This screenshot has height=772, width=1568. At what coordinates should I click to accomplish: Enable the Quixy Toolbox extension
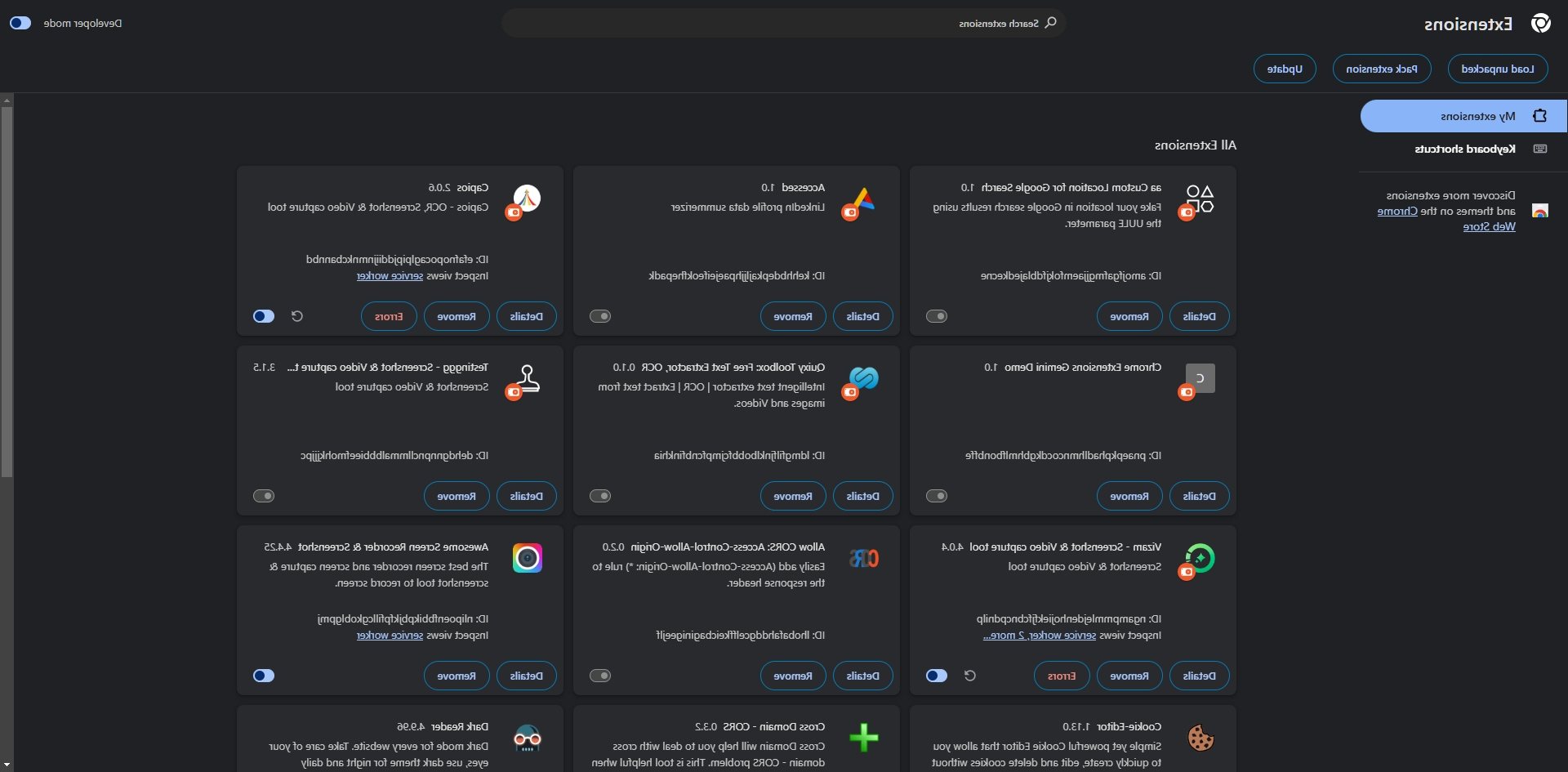600,496
